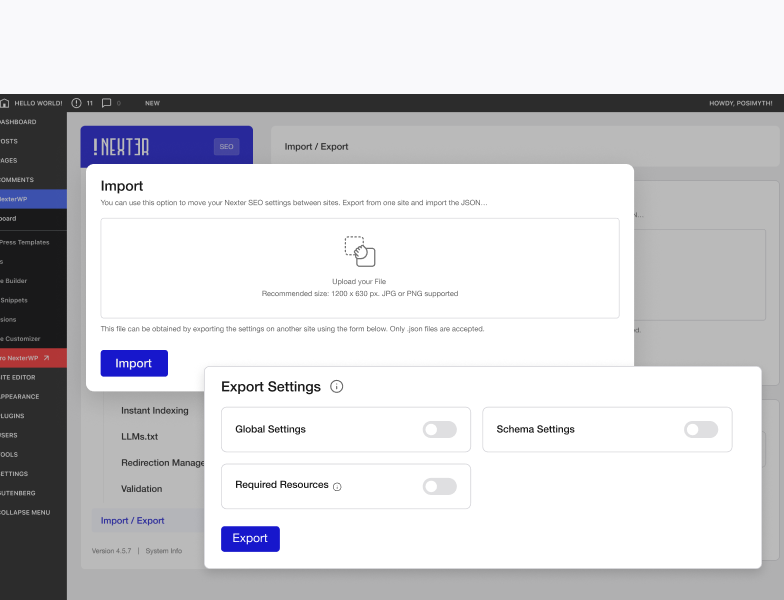Image resolution: width=784 pixels, height=600 pixels.
Task: Open the updates icon showing 11
Action: click(76, 103)
